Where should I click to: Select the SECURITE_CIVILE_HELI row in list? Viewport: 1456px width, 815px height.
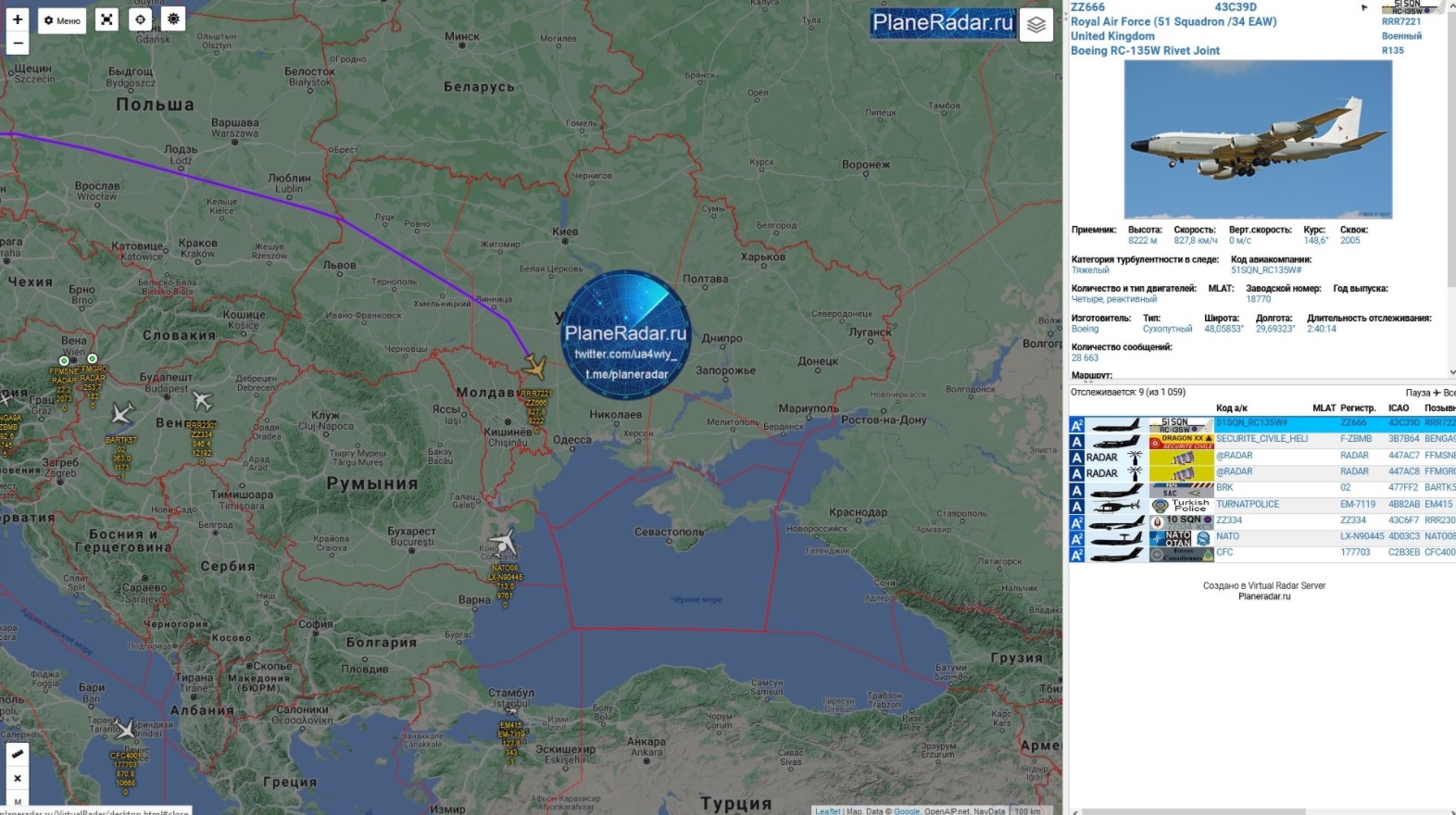click(1262, 440)
